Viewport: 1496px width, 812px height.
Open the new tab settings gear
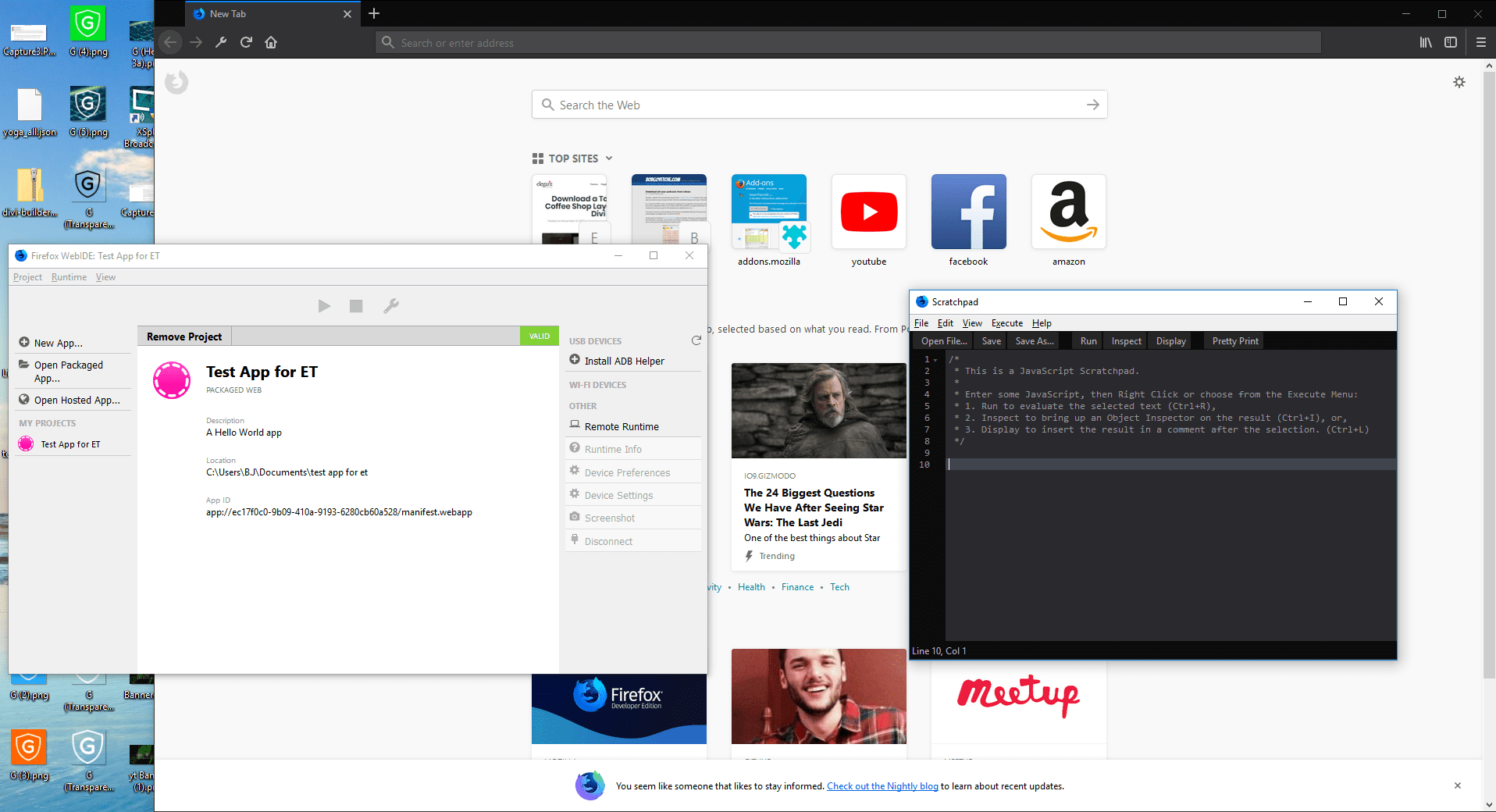coord(1459,82)
